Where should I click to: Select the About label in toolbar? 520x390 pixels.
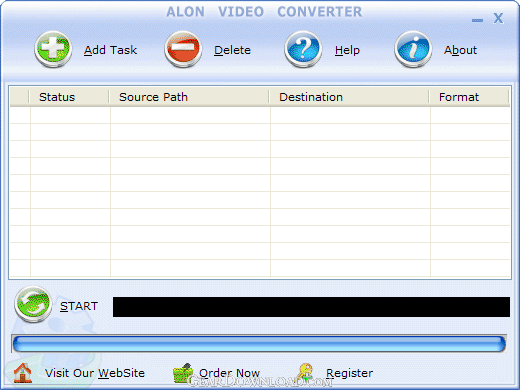[460, 50]
